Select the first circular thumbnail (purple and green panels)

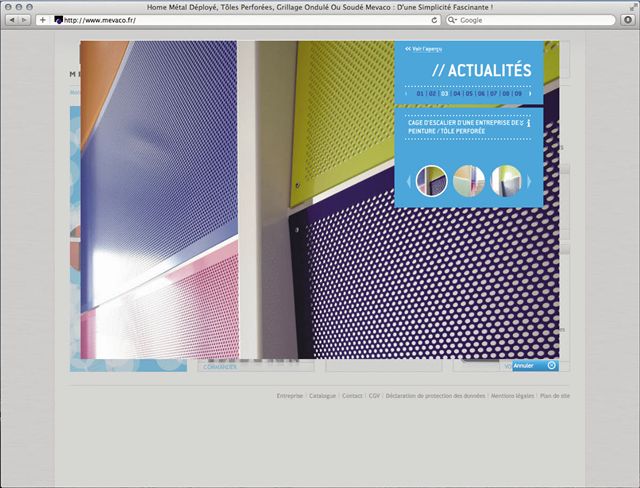click(431, 181)
